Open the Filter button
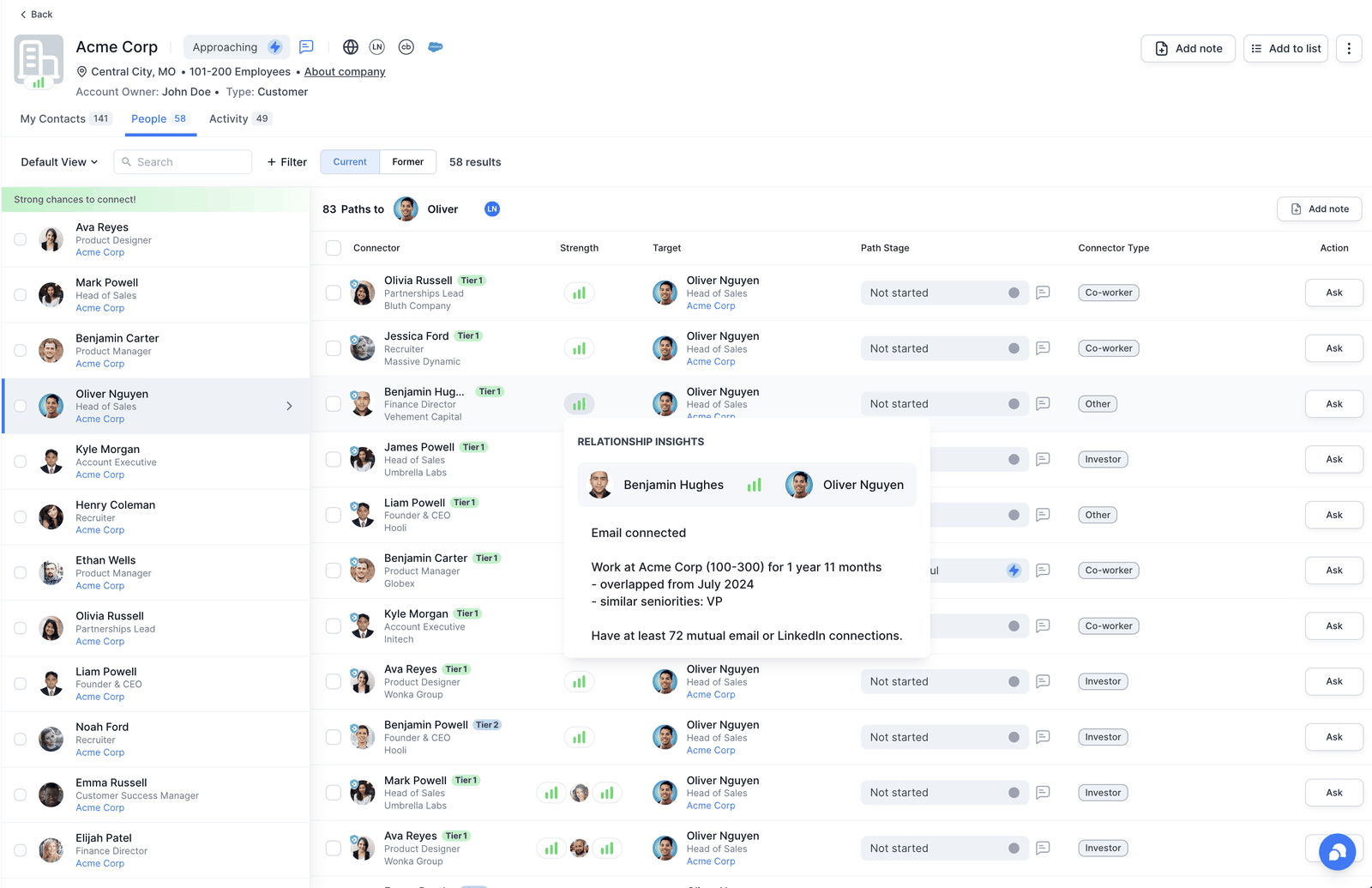1372x888 pixels. [x=286, y=162]
